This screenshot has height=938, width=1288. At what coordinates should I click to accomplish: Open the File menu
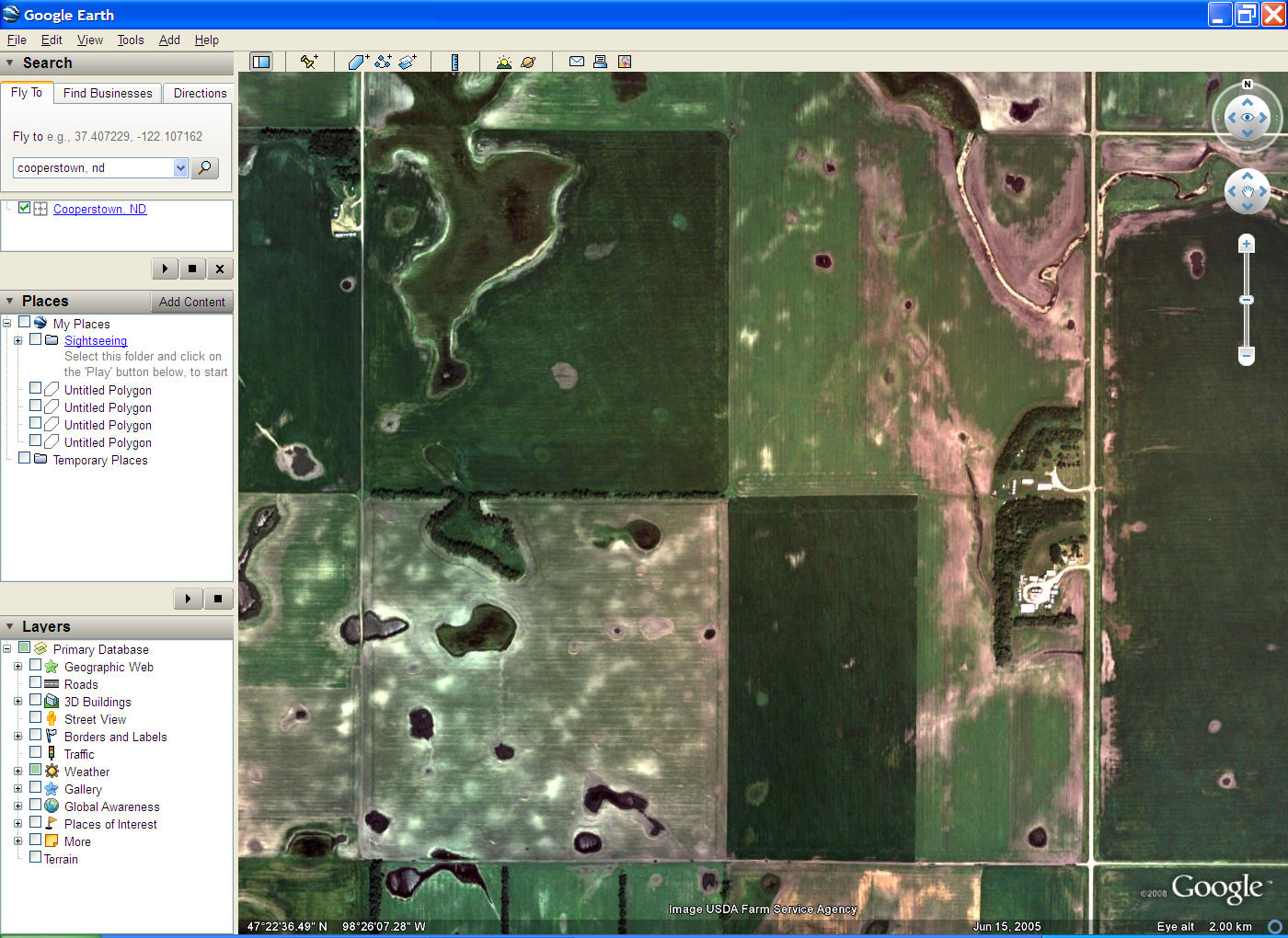coord(17,40)
